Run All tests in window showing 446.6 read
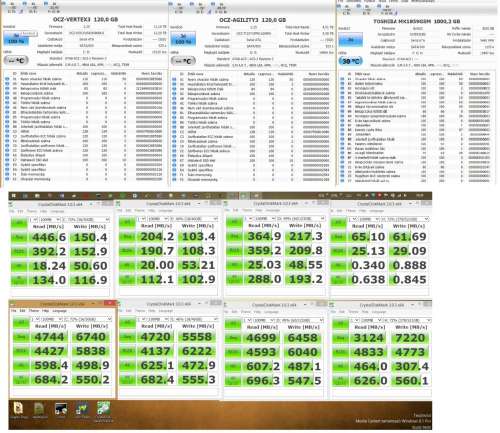 tap(19, 223)
